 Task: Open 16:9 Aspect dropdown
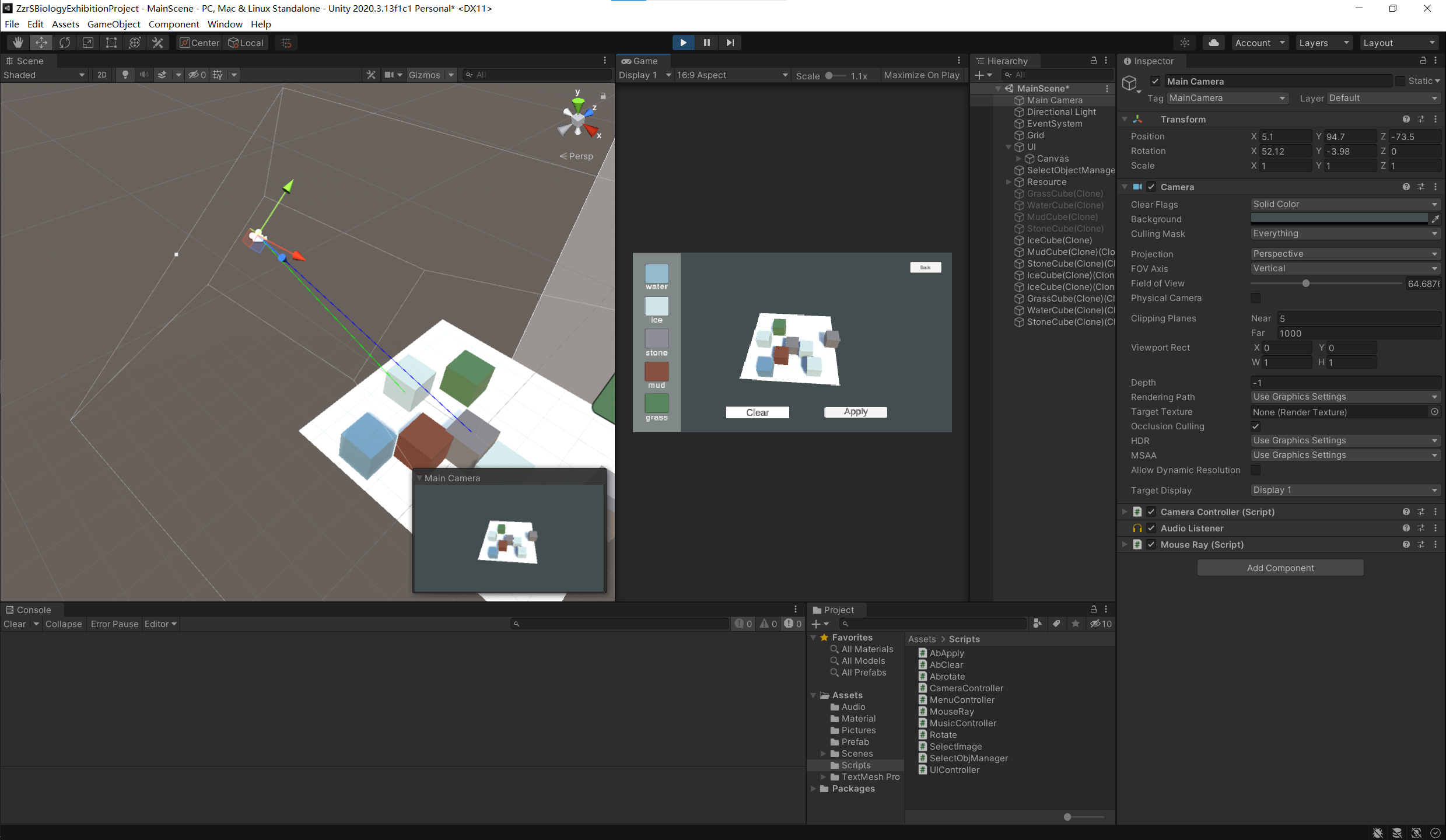point(732,75)
